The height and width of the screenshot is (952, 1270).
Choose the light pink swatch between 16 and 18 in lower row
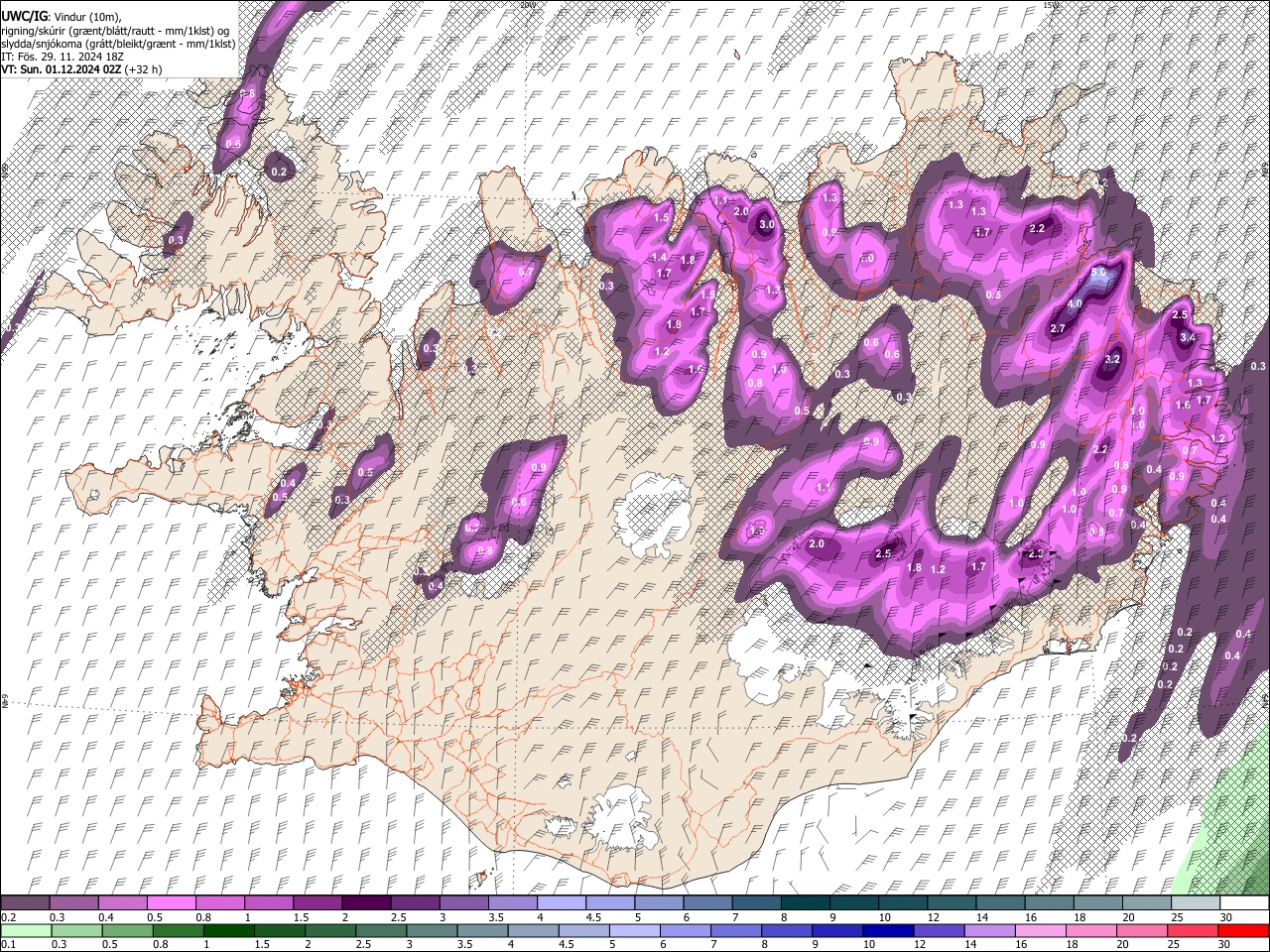(x=1040, y=930)
